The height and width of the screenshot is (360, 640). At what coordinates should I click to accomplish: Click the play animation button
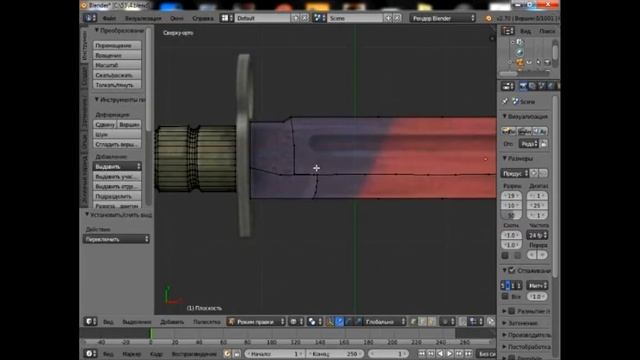[x=449, y=354]
